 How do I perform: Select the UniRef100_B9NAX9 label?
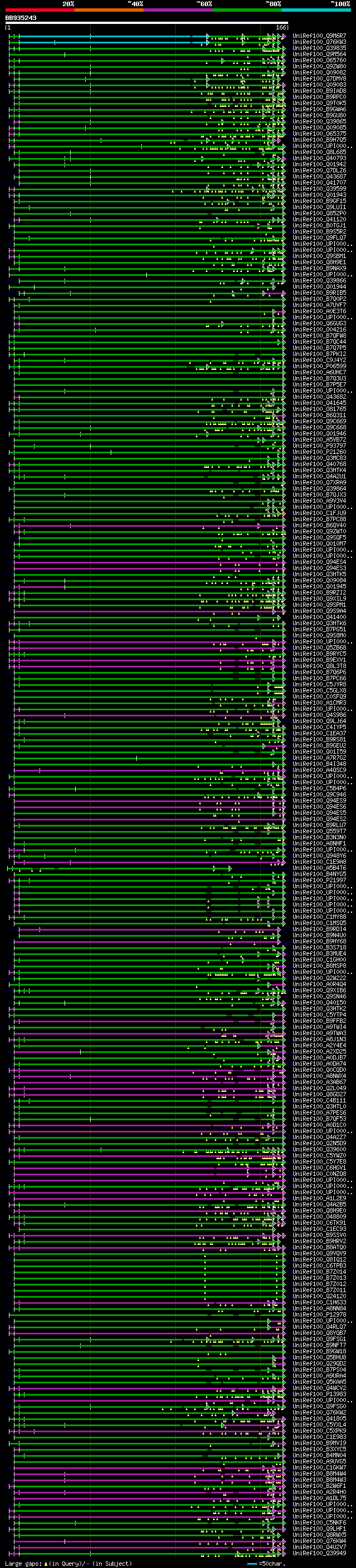[x=319, y=269]
